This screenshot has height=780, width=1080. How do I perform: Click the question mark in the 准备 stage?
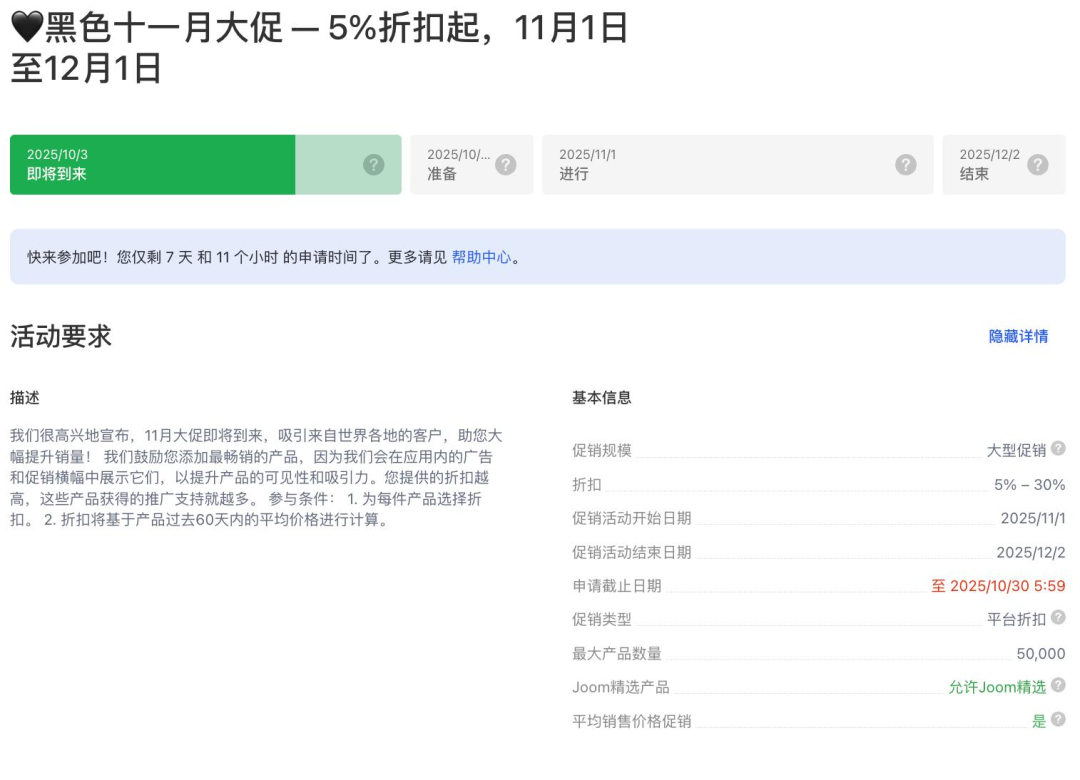point(506,163)
